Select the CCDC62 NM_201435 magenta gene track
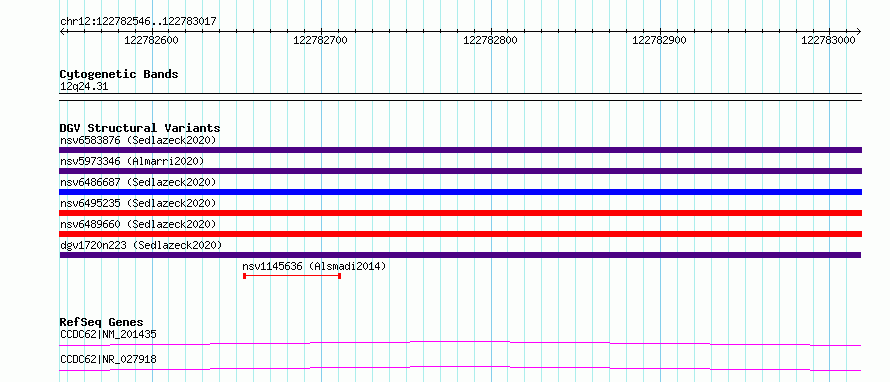 click(460, 343)
